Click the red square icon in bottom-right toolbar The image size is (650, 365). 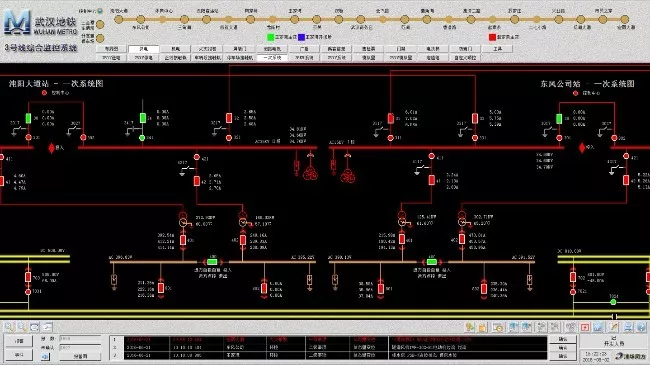(x=585, y=328)
